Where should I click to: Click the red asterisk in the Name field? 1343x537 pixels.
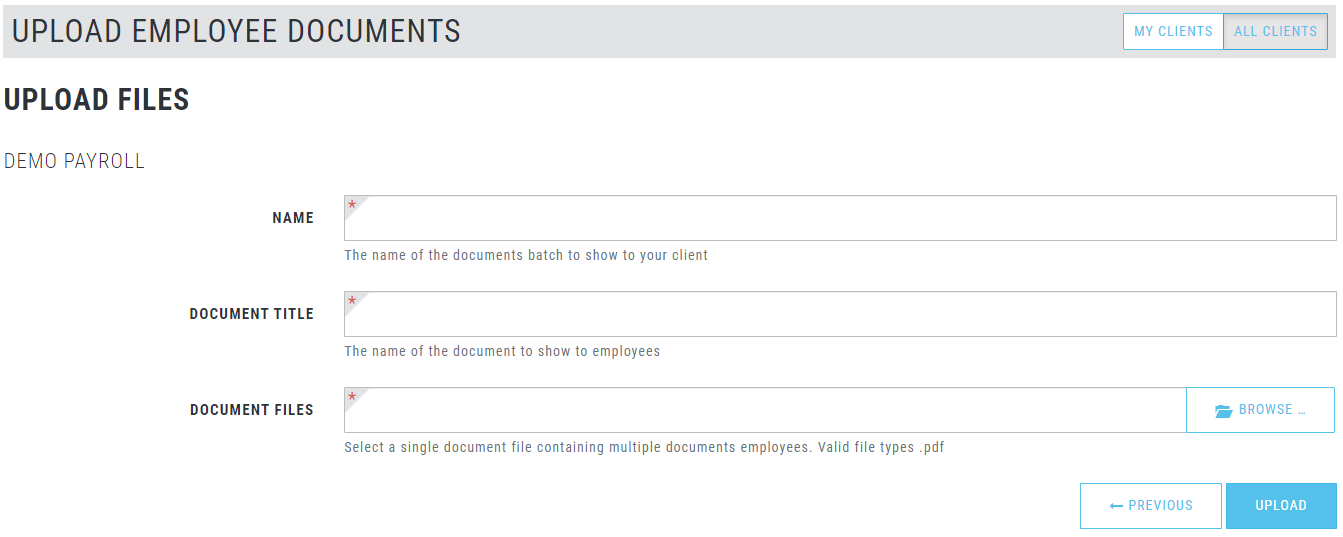point(352,206)
